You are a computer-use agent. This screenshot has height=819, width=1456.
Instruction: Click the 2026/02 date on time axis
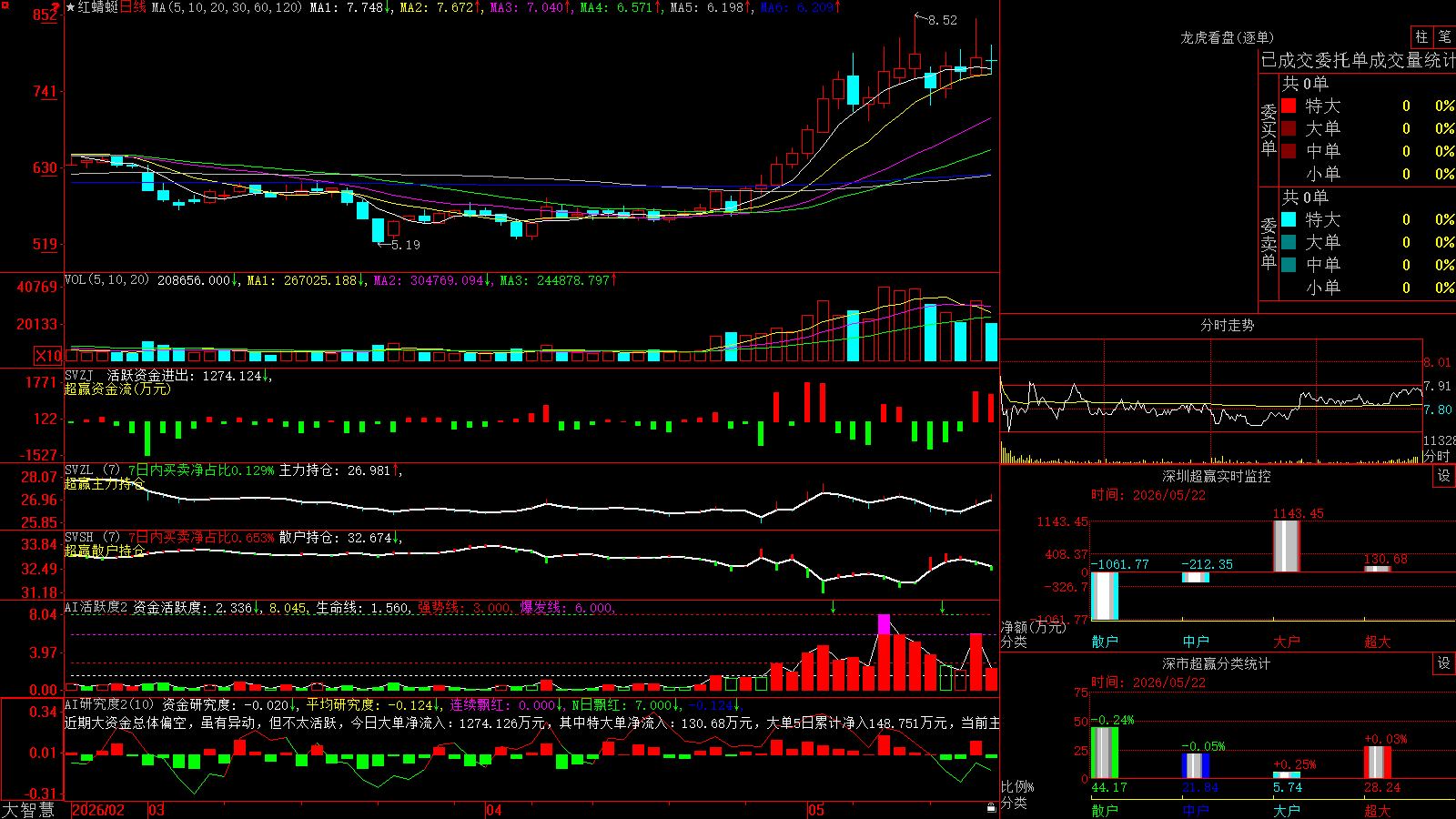(x=98, y=810)
